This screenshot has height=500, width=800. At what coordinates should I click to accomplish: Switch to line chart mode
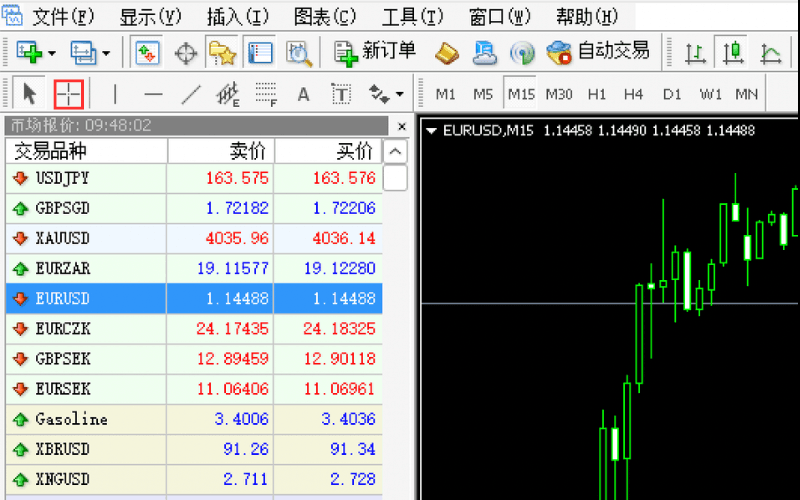[x=770, y=53]
